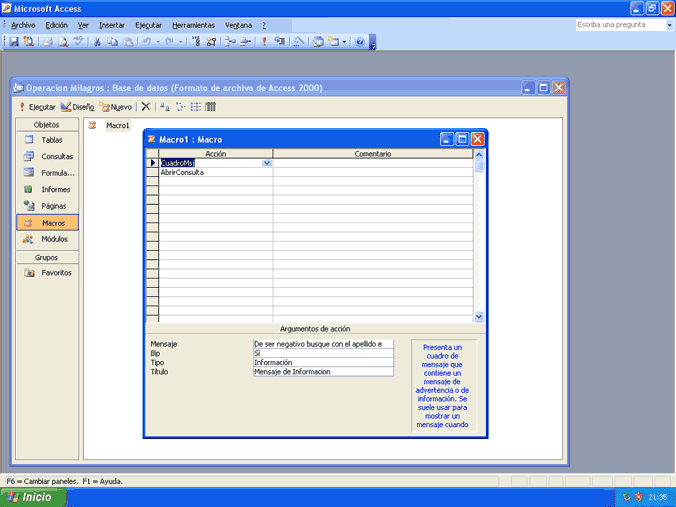Open the CuadroMsj action dropdown arrow

click(267, 163)
